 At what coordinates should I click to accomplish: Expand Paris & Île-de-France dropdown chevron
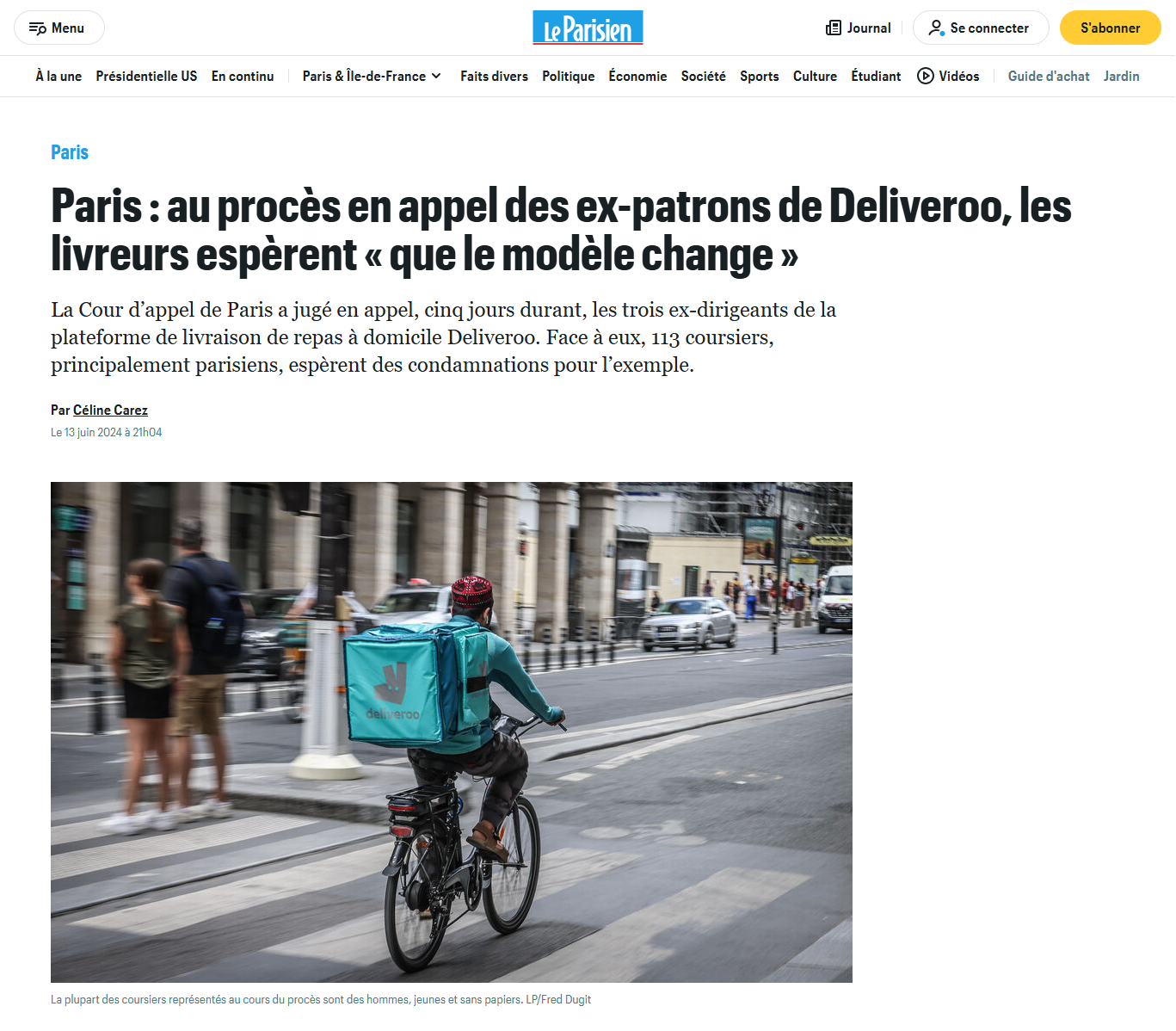[436, 76]
